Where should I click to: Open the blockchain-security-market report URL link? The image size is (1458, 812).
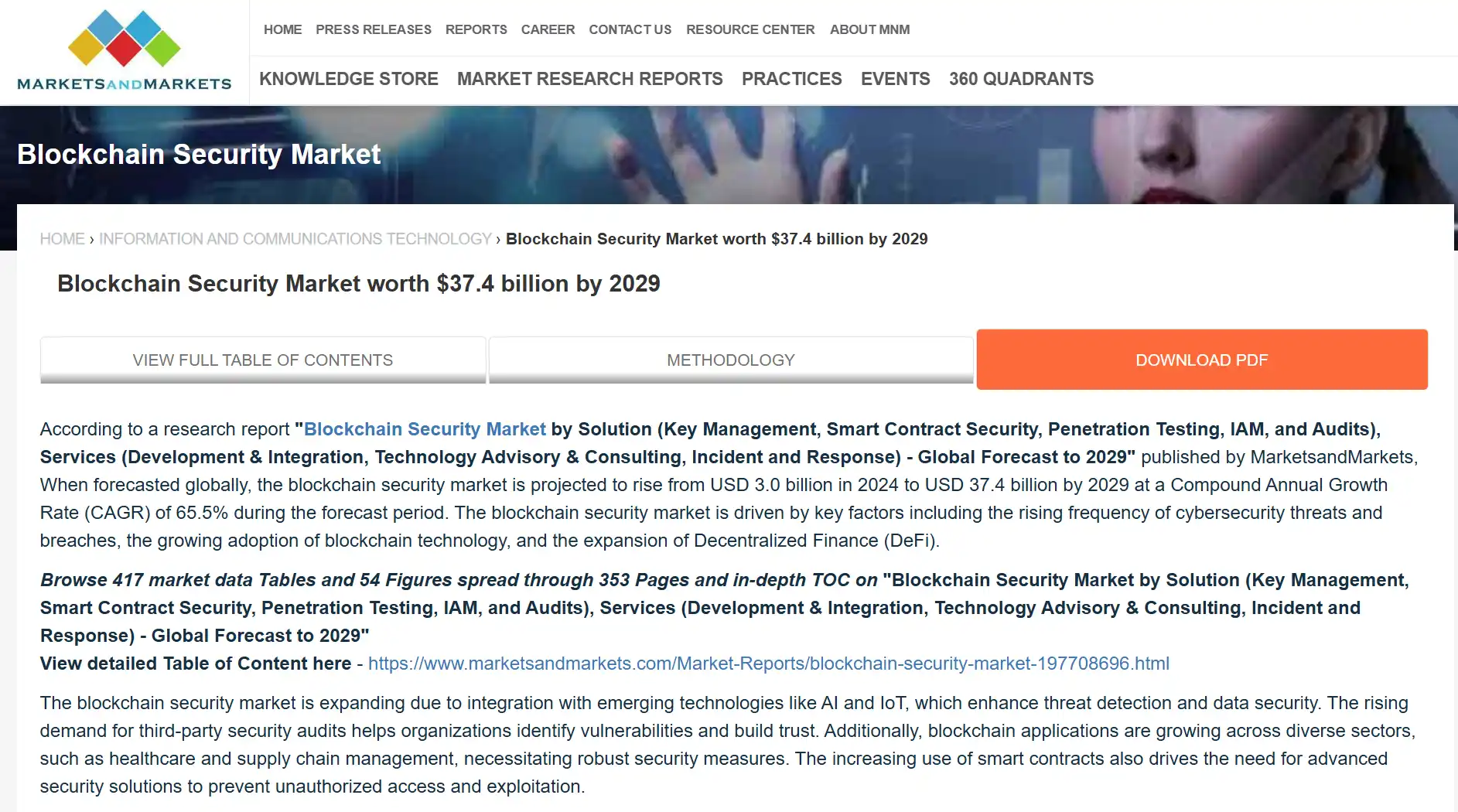768,664
